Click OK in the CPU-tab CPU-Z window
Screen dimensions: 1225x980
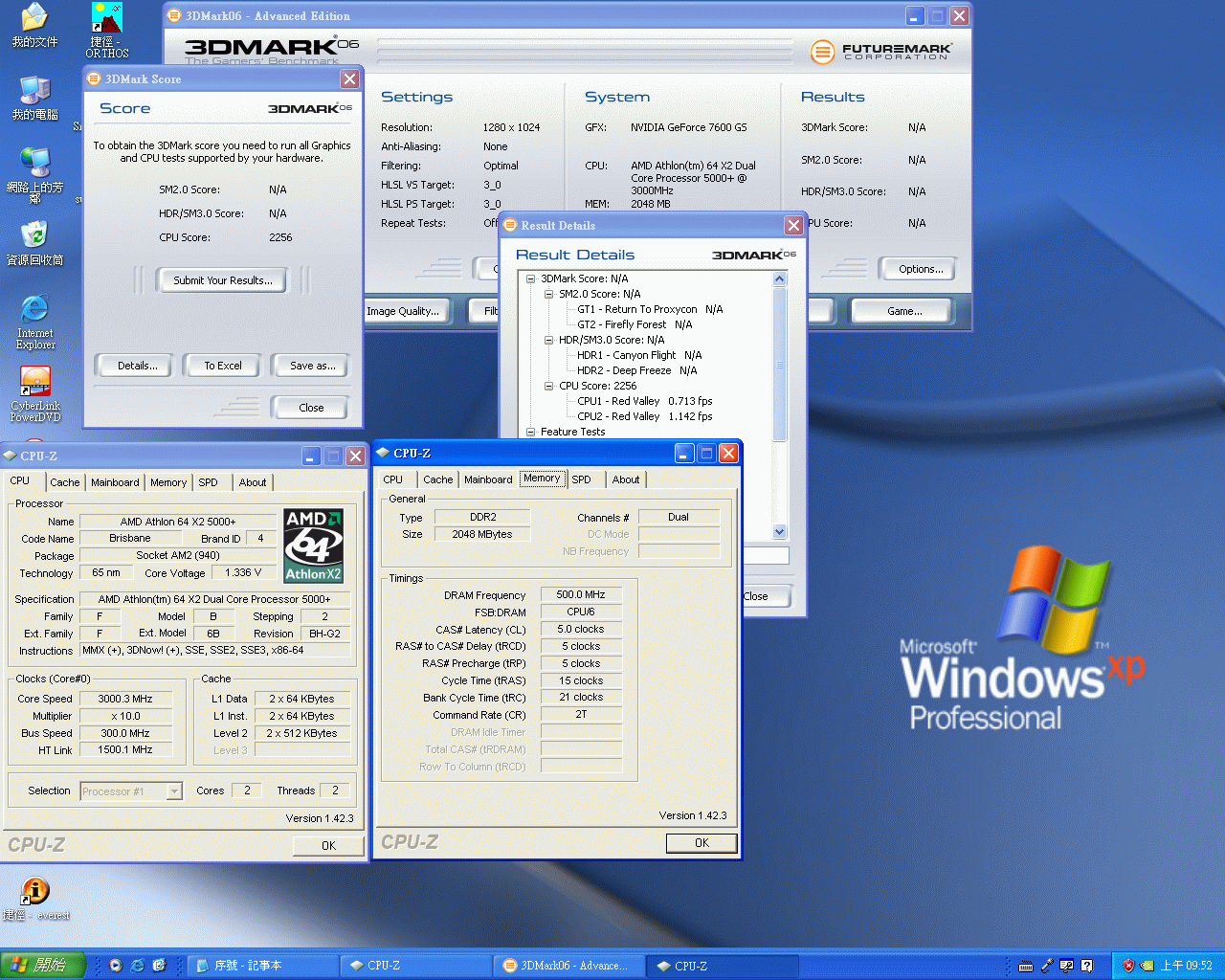(328, 845)
